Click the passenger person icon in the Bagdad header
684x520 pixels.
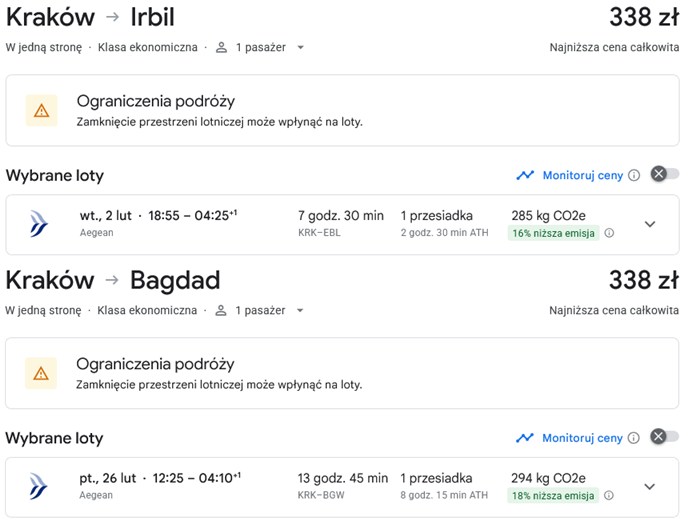point(221,310)
